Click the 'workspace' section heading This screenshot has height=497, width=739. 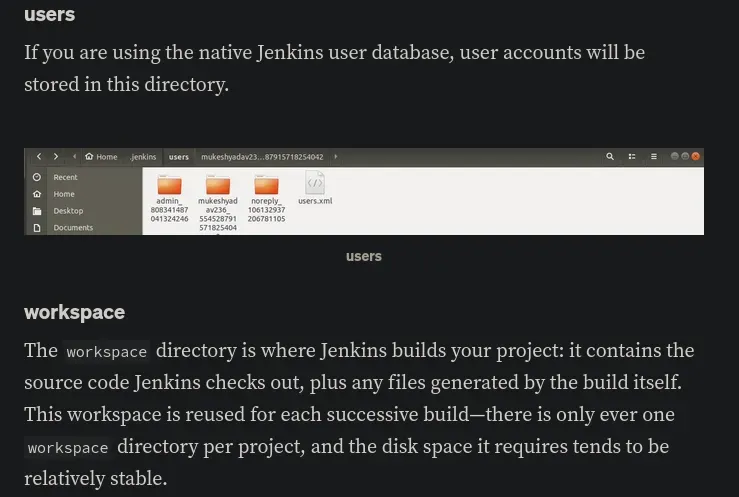[x=74, y=312]
